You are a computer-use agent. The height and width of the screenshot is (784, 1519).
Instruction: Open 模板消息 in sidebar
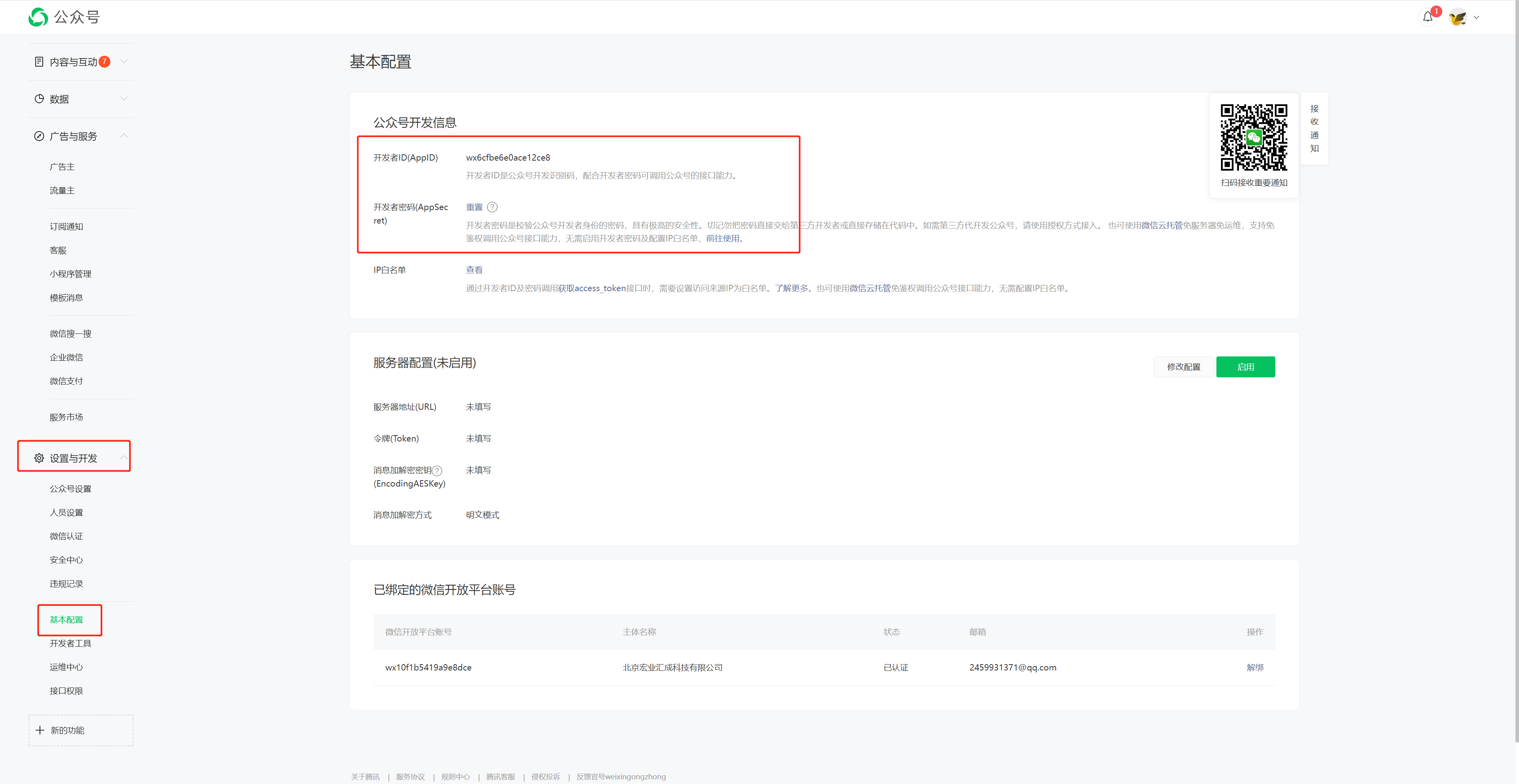[x=66, y=298]
